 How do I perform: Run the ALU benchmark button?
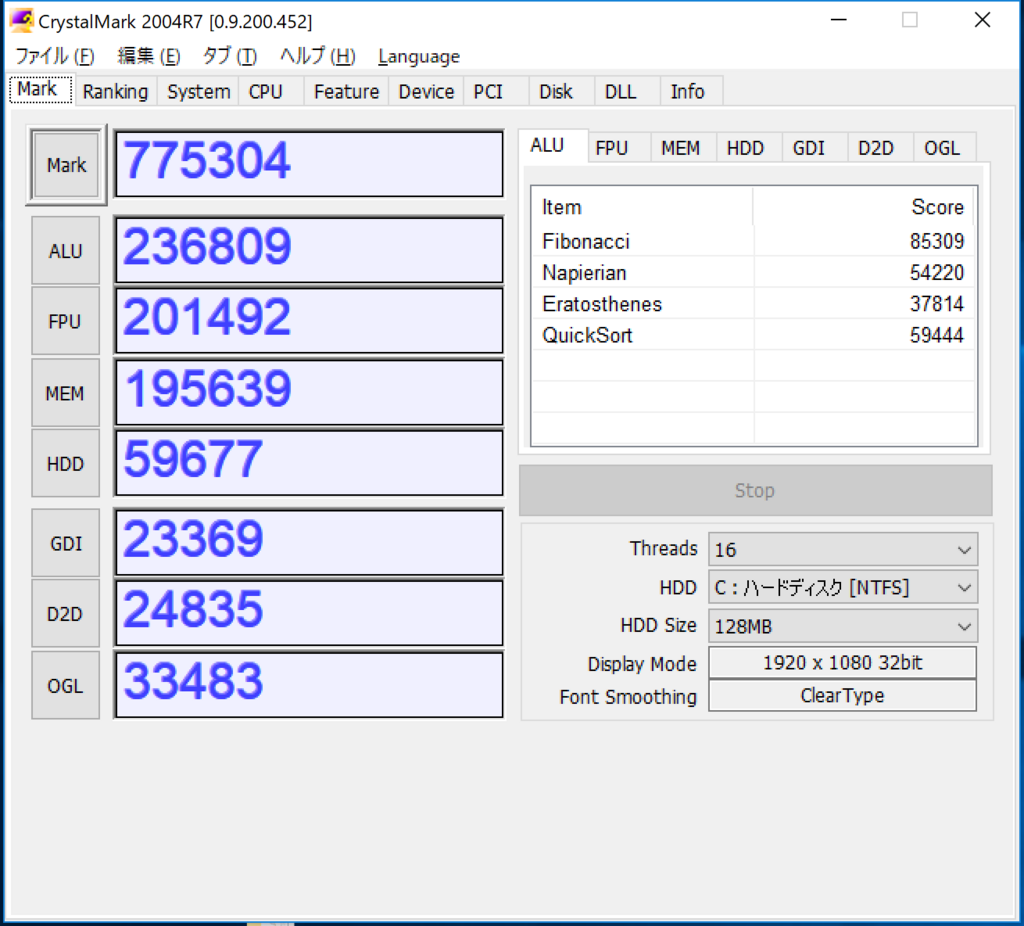coord(65,251)
